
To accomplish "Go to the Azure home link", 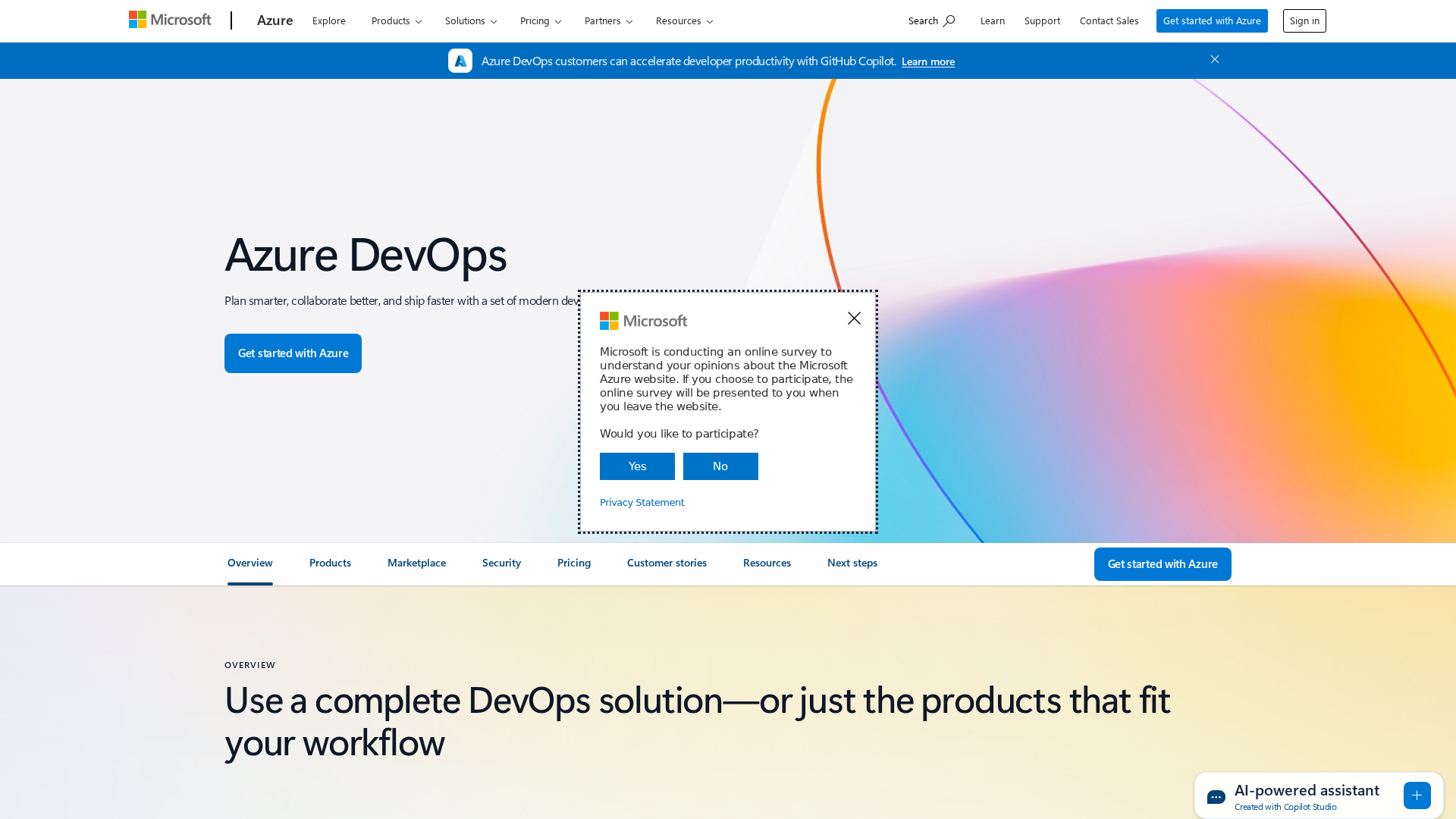I will point(275,20).
